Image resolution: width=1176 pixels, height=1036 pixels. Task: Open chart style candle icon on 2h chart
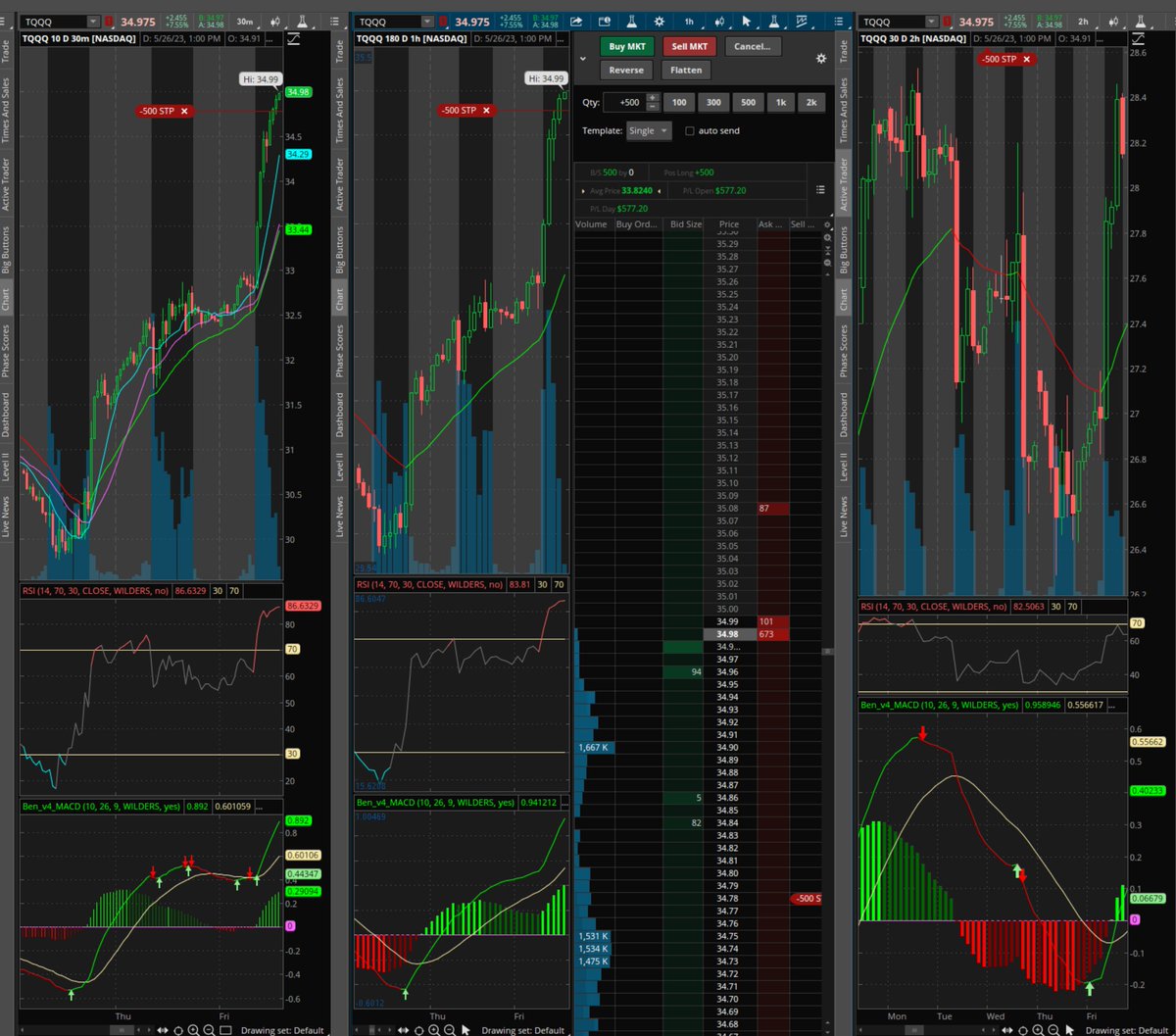[x=1113, y=22]
